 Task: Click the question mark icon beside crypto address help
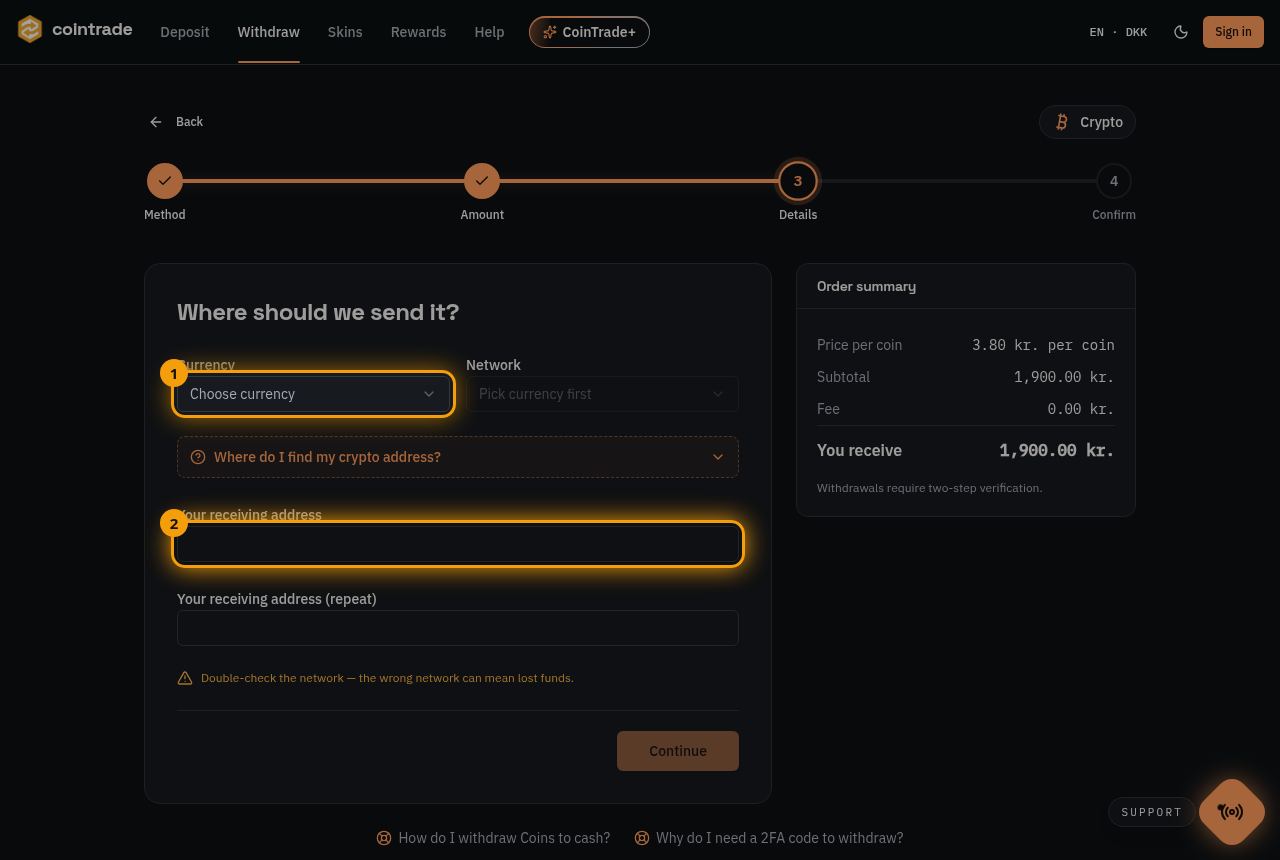click(198, 457)
